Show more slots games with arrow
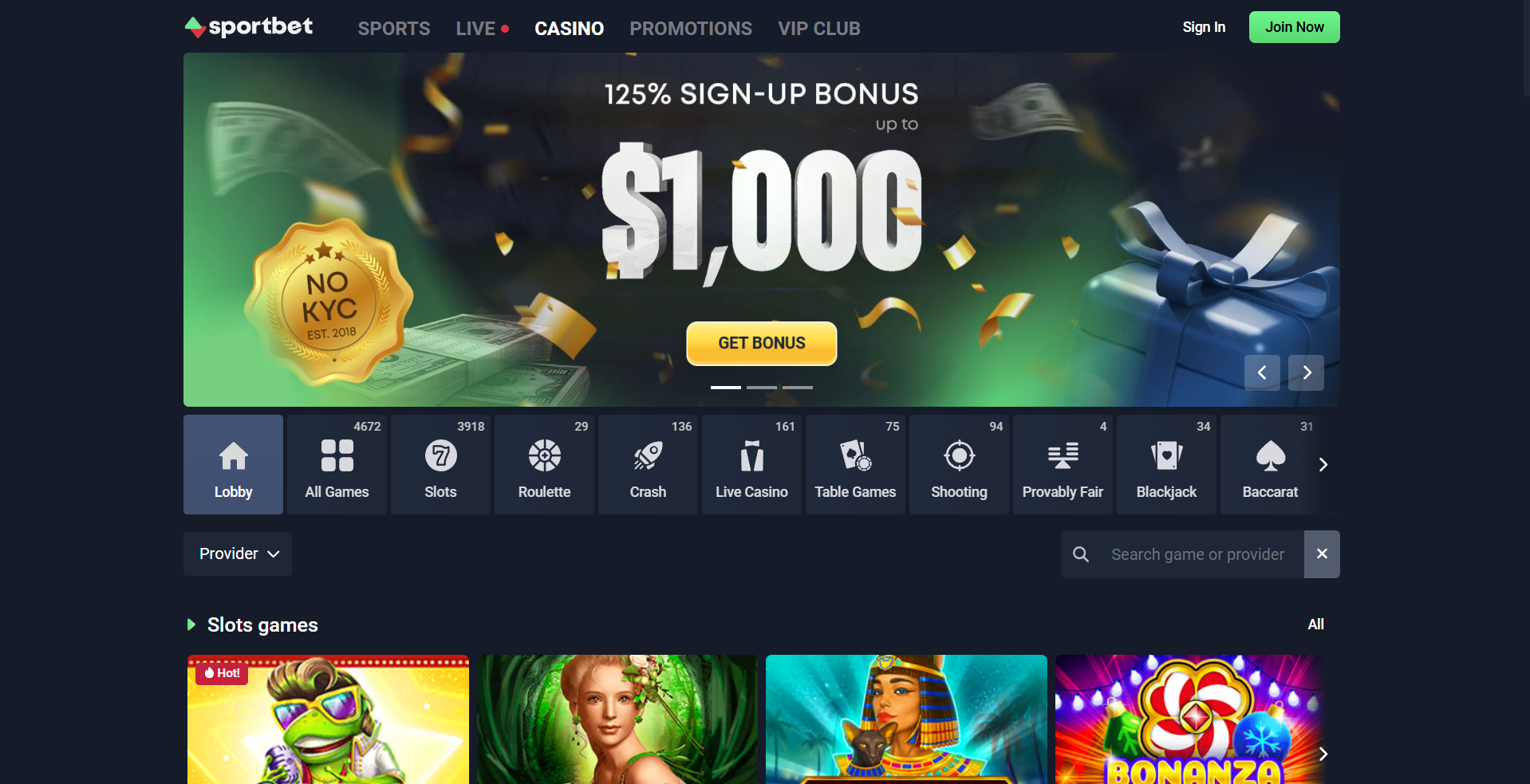The image size is (1530, 784). pyautogui.click(x=1323, y=754)
